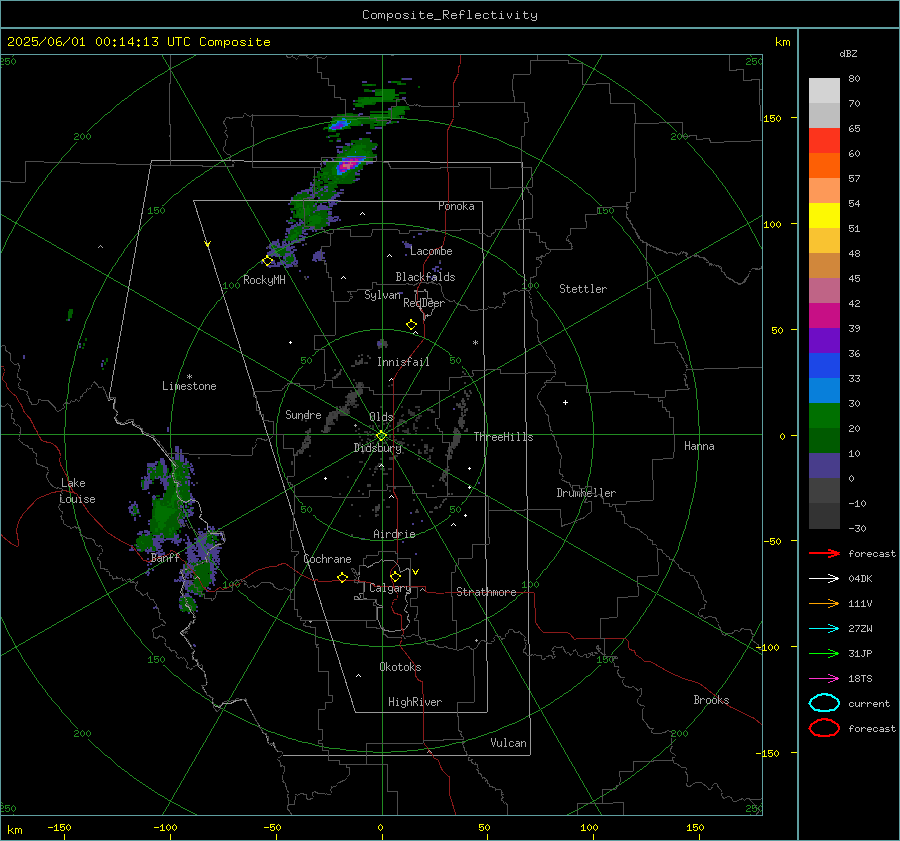Click the magenta storm core near 200 km ring

pos(348,165)
